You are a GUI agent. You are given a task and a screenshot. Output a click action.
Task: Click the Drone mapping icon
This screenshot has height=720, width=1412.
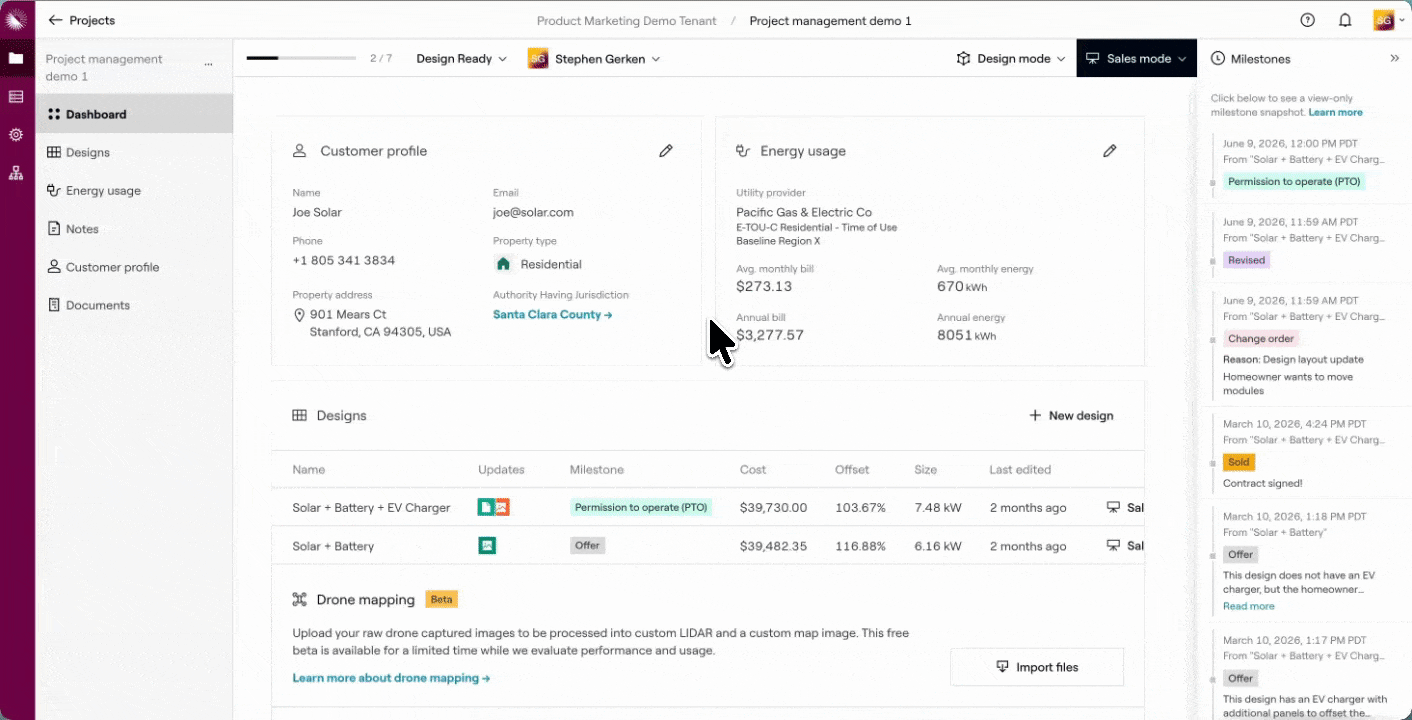tap(299, 600)
